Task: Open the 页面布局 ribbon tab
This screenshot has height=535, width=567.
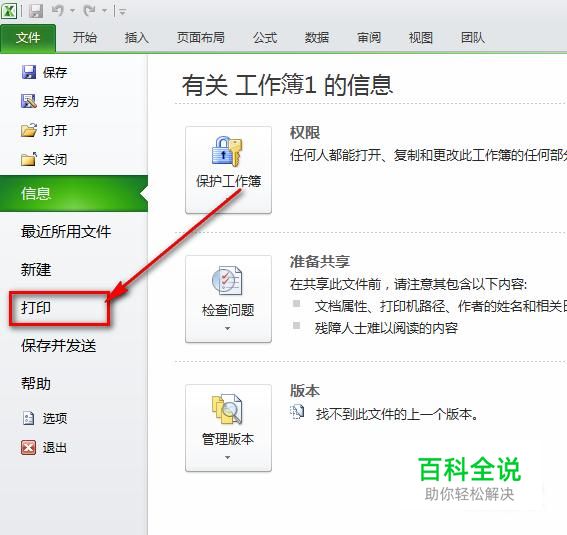Action: [x=201, y=38]
